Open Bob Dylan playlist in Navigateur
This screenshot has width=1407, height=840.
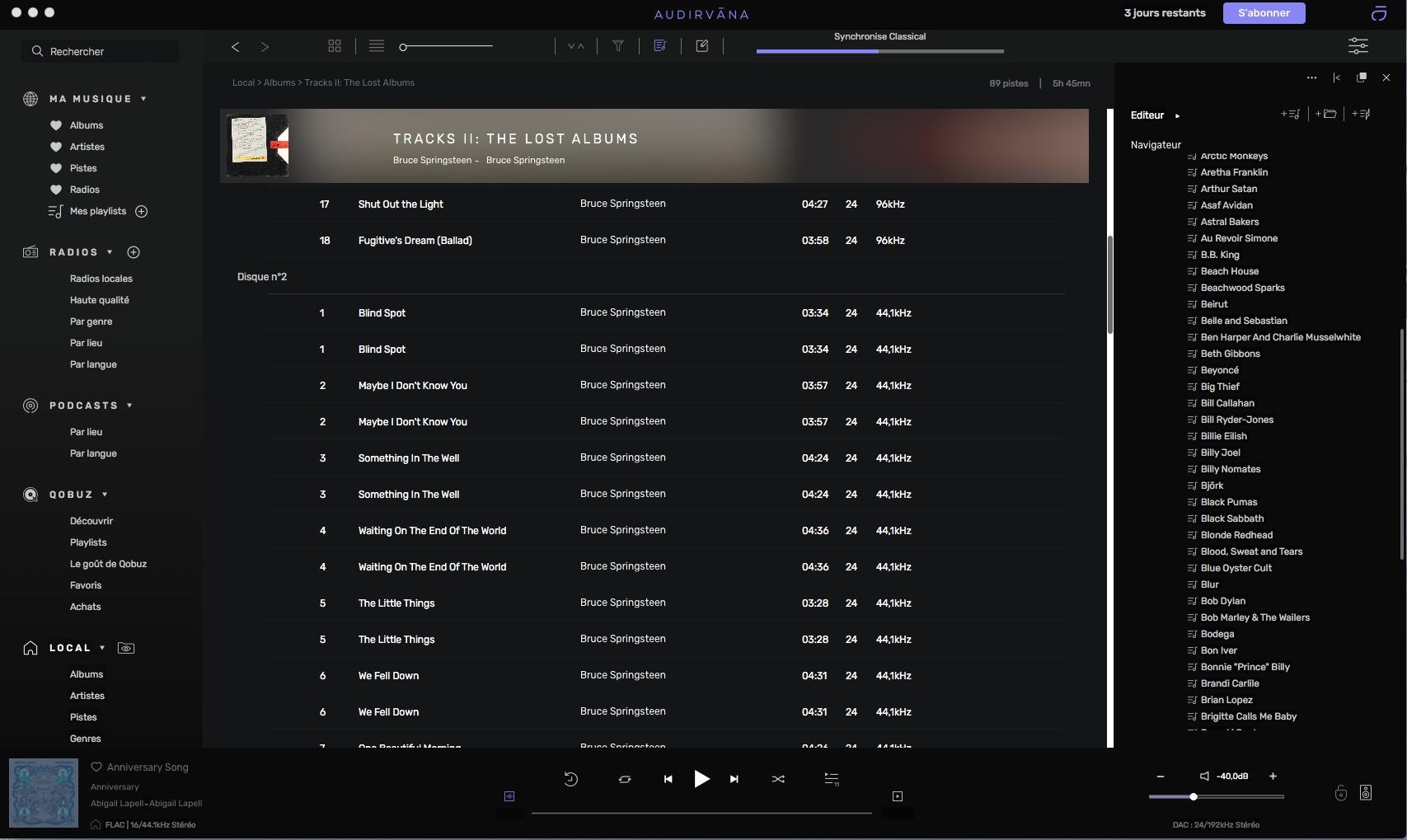point(1223,601)
